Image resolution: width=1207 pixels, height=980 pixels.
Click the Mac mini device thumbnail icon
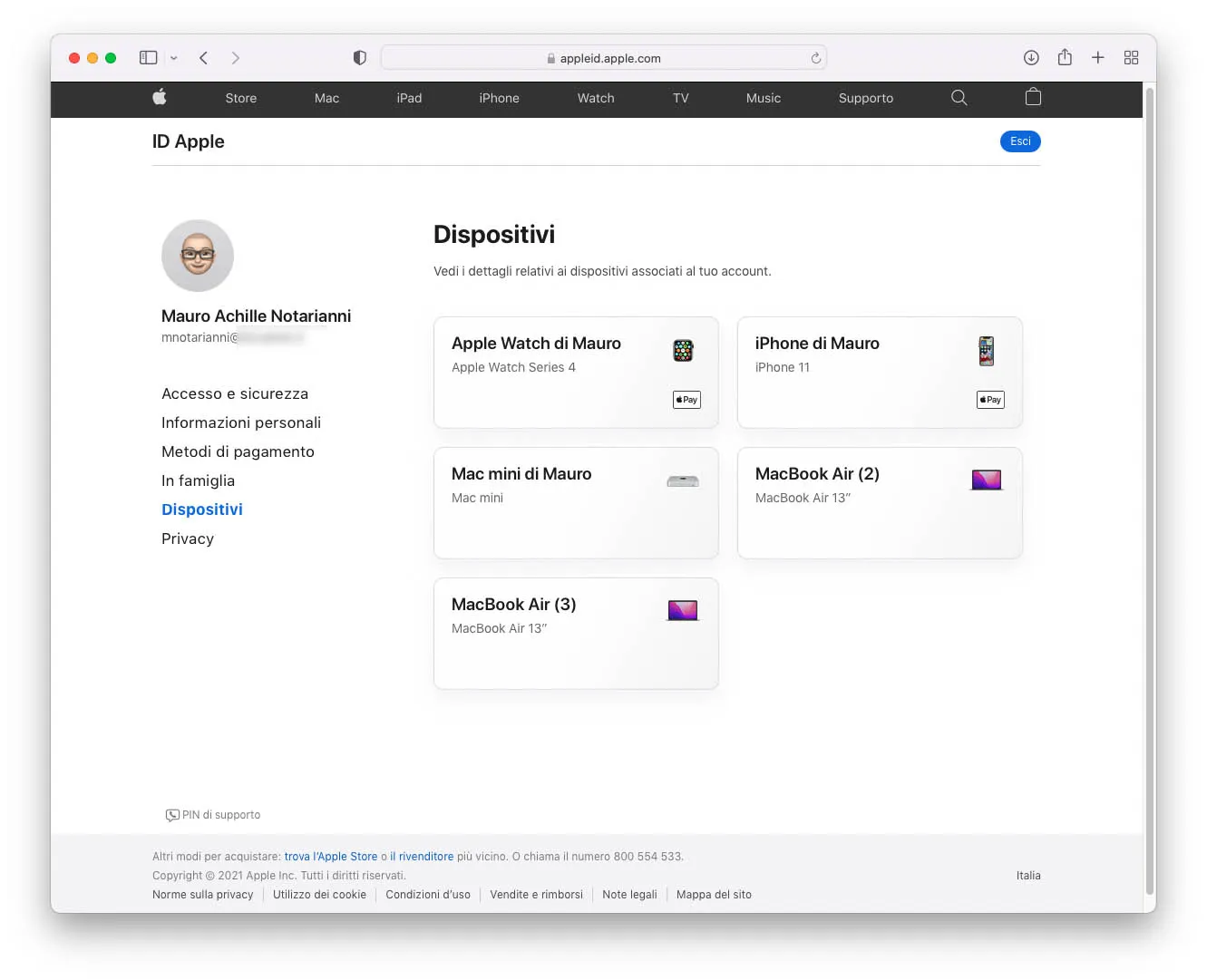(682, 480)
